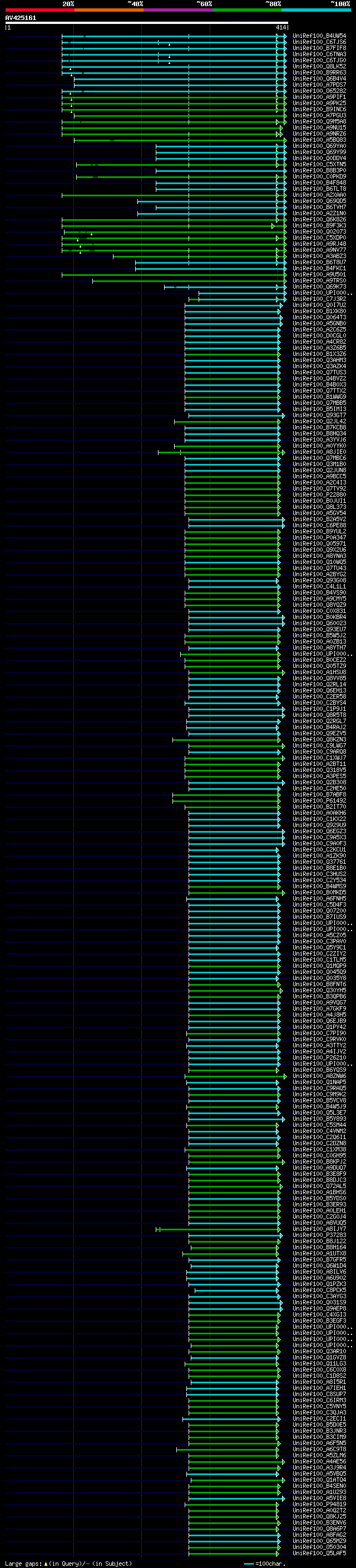
Task: Open hit UniRef100_A2XAA0
Action: pyautogui.click(x=319, y=195)
